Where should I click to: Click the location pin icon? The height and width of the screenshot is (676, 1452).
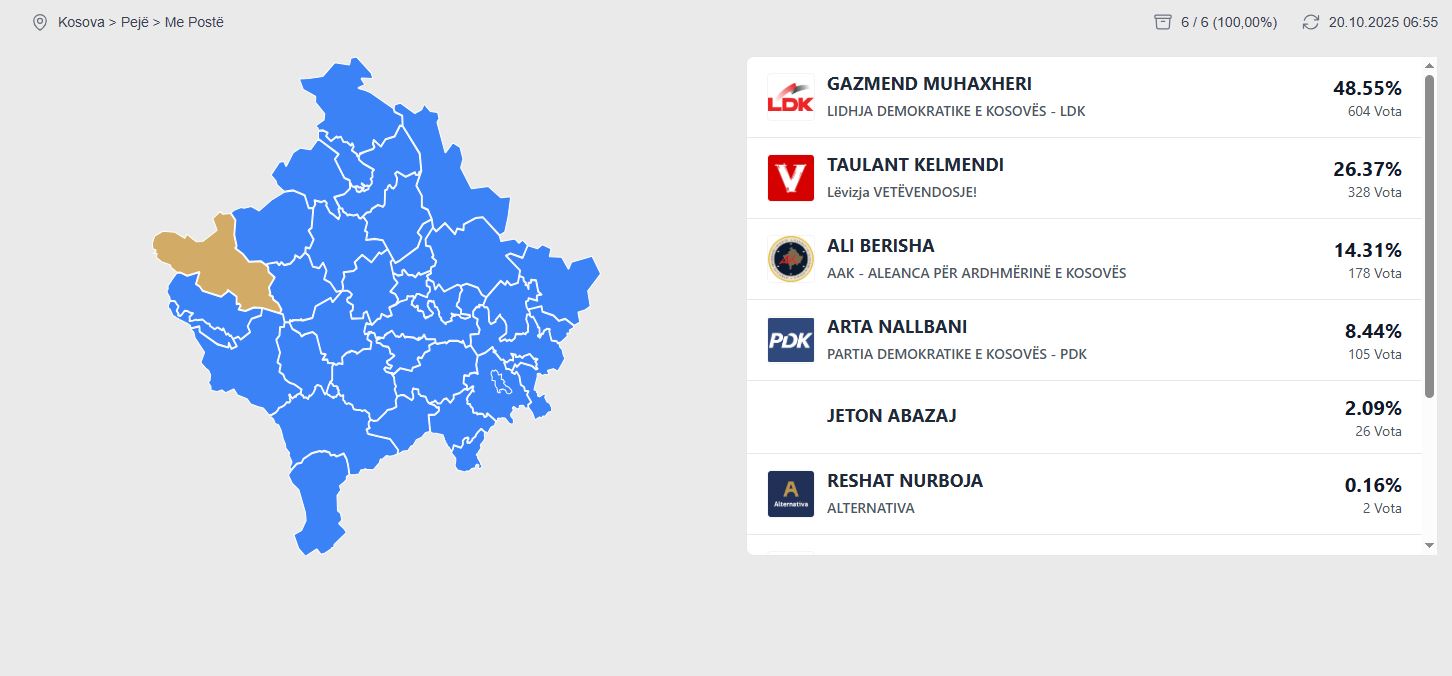40,22
